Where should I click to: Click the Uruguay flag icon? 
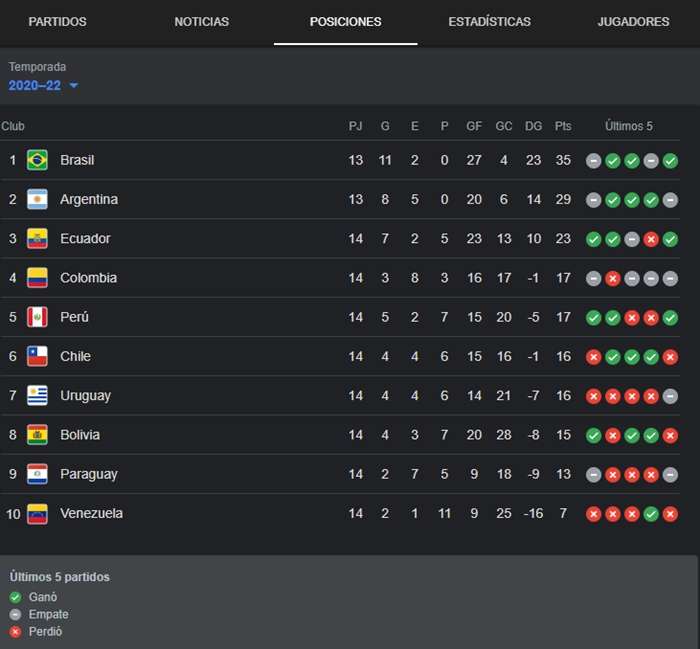tap(37, 395)
